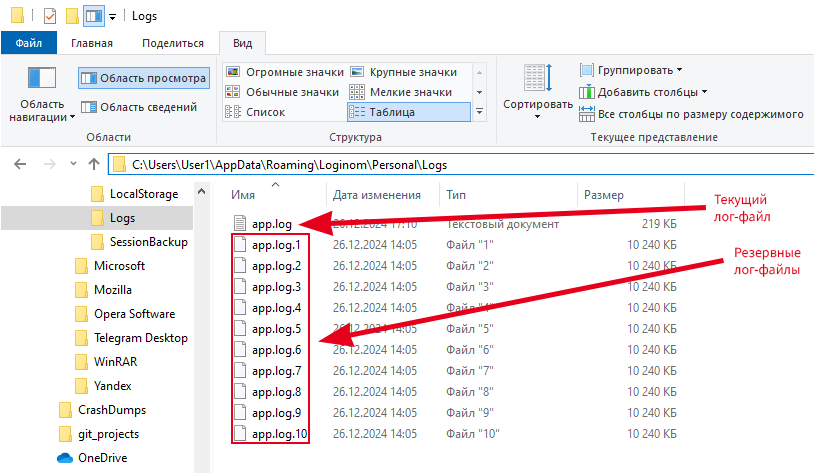Select the app.log file
This screenshot has height=473, width=814.
(x=272, y=224)
